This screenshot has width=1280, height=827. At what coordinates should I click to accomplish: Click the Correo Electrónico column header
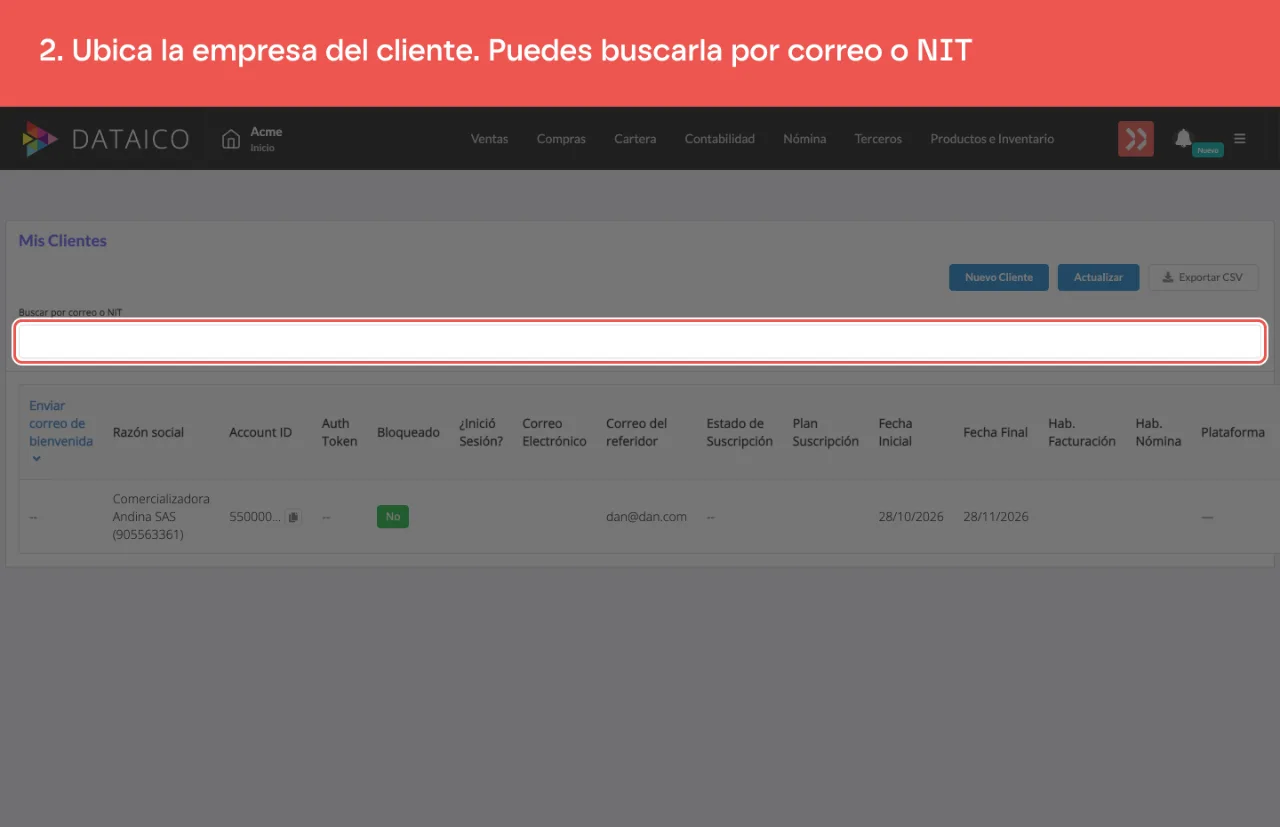(554, 432)
